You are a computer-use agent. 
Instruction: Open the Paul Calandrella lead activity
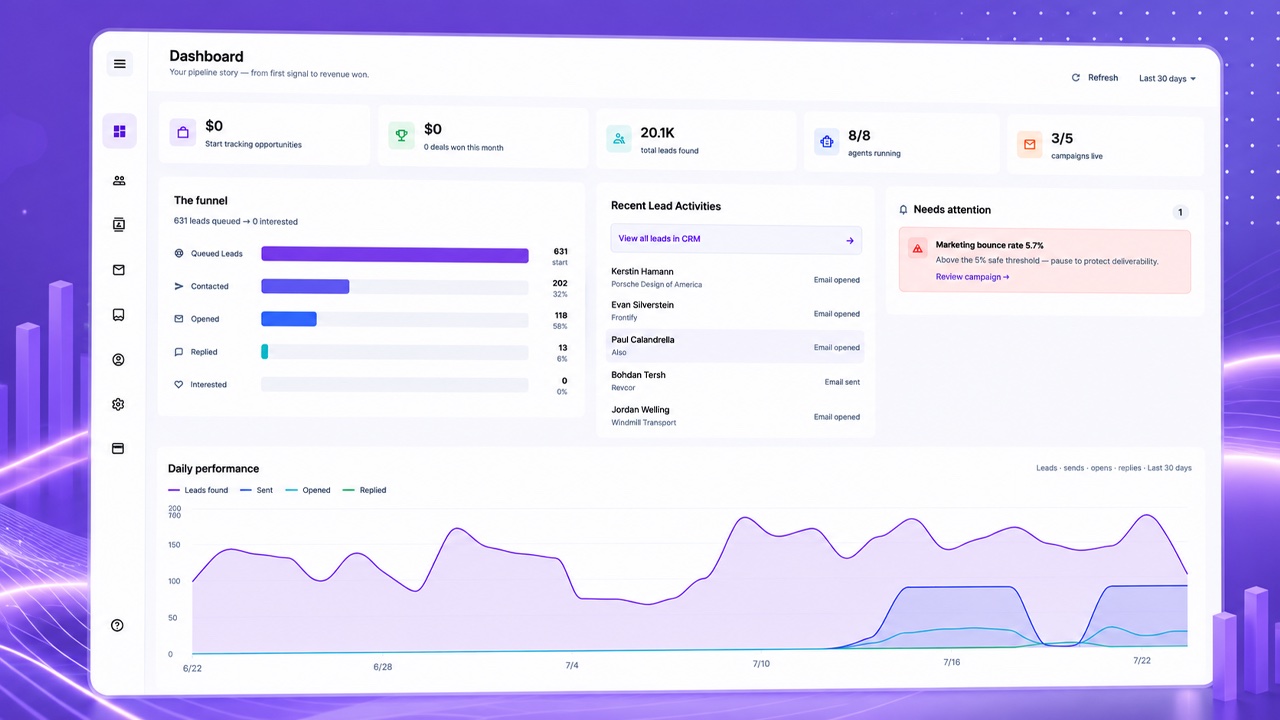tap(736, 346)
